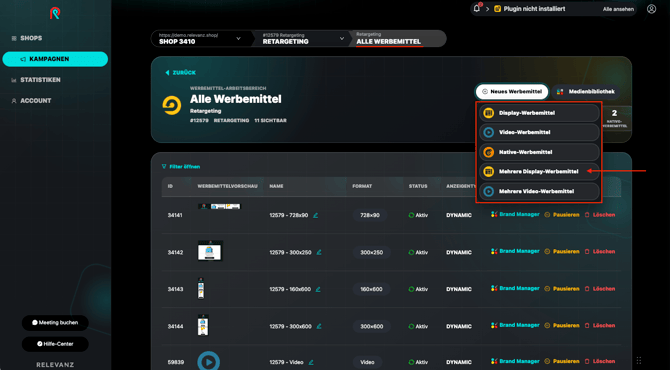Click the Format column header
The height and width of the screenshot is (370, 670).
click(362, 186)
